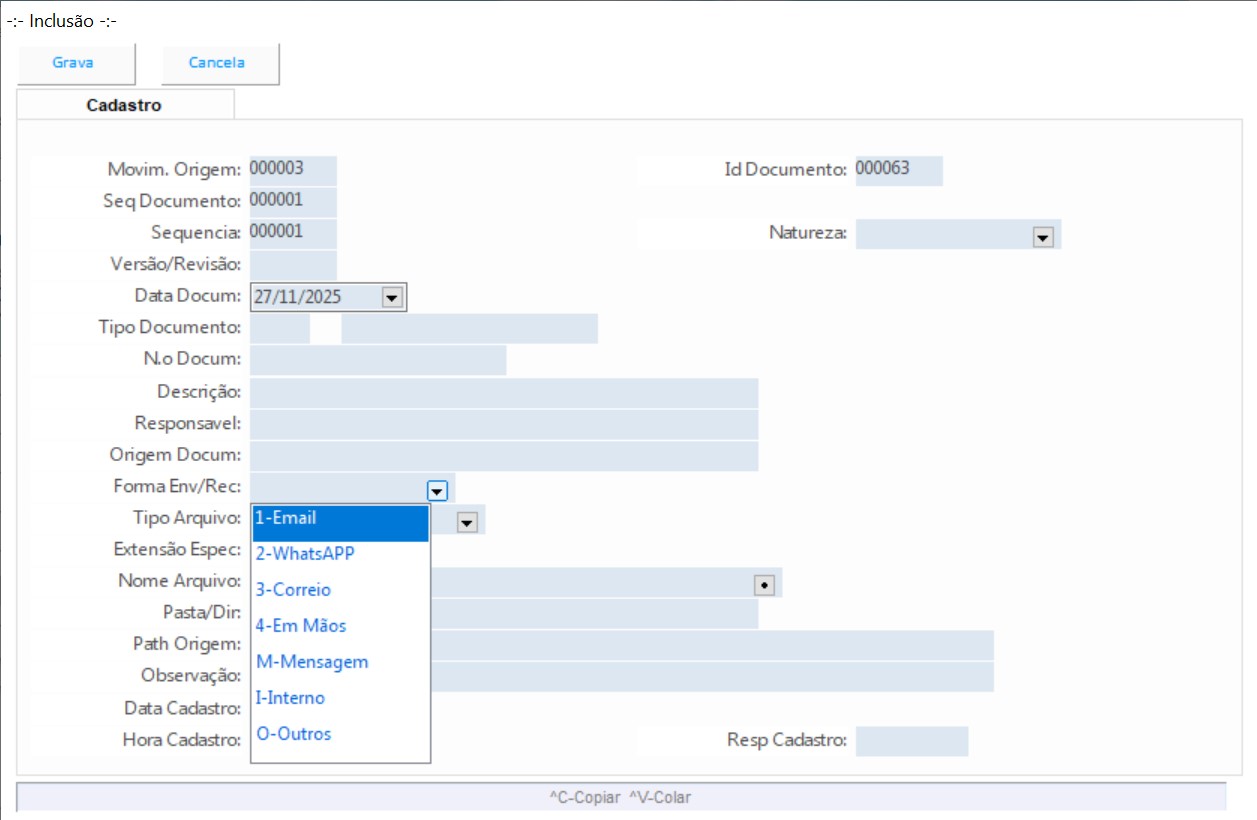Click the Cancela button
Image resolution: width=1257 pixels, height=820 pixels.
tap(217, 63)
